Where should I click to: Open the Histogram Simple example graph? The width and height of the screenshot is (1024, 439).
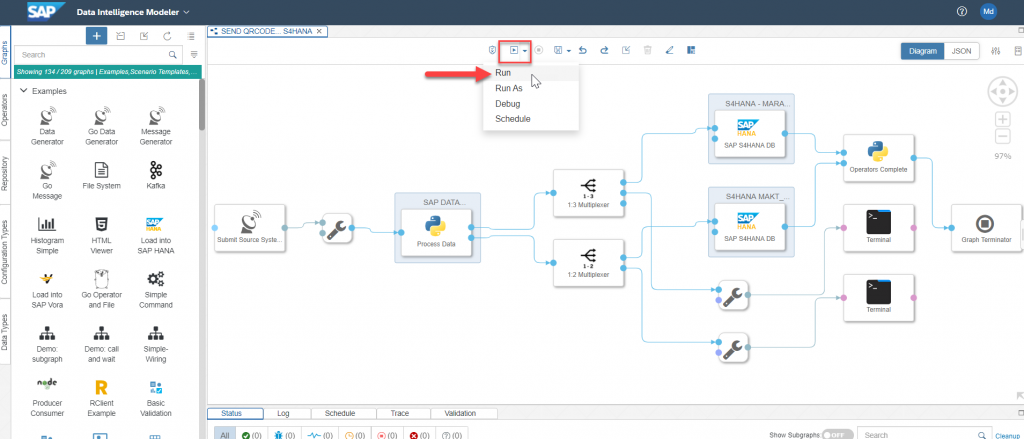47,236
